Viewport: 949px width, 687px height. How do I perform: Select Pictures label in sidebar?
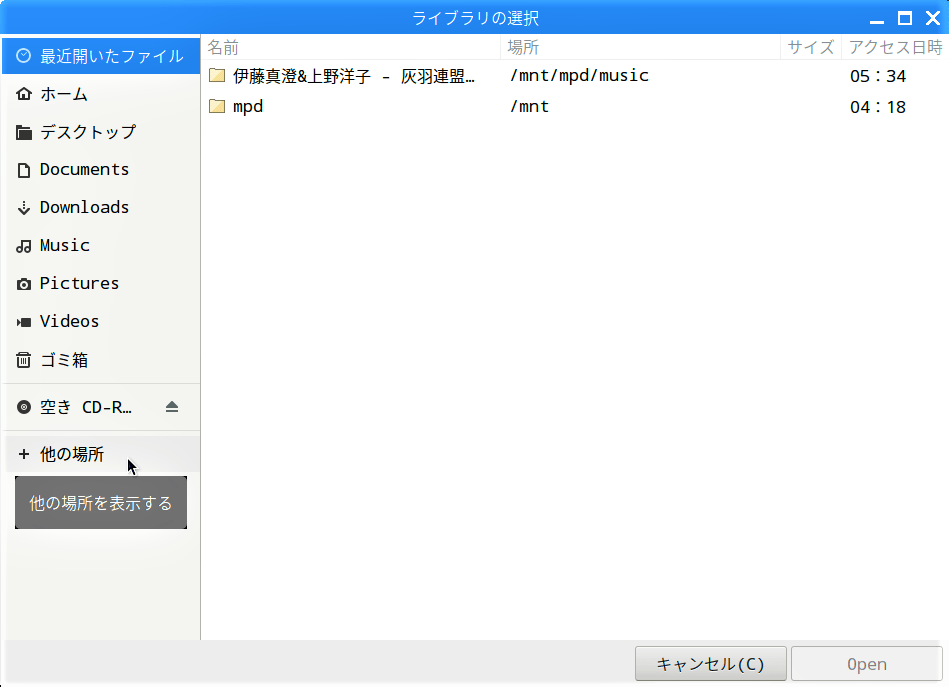click(79, 283)
